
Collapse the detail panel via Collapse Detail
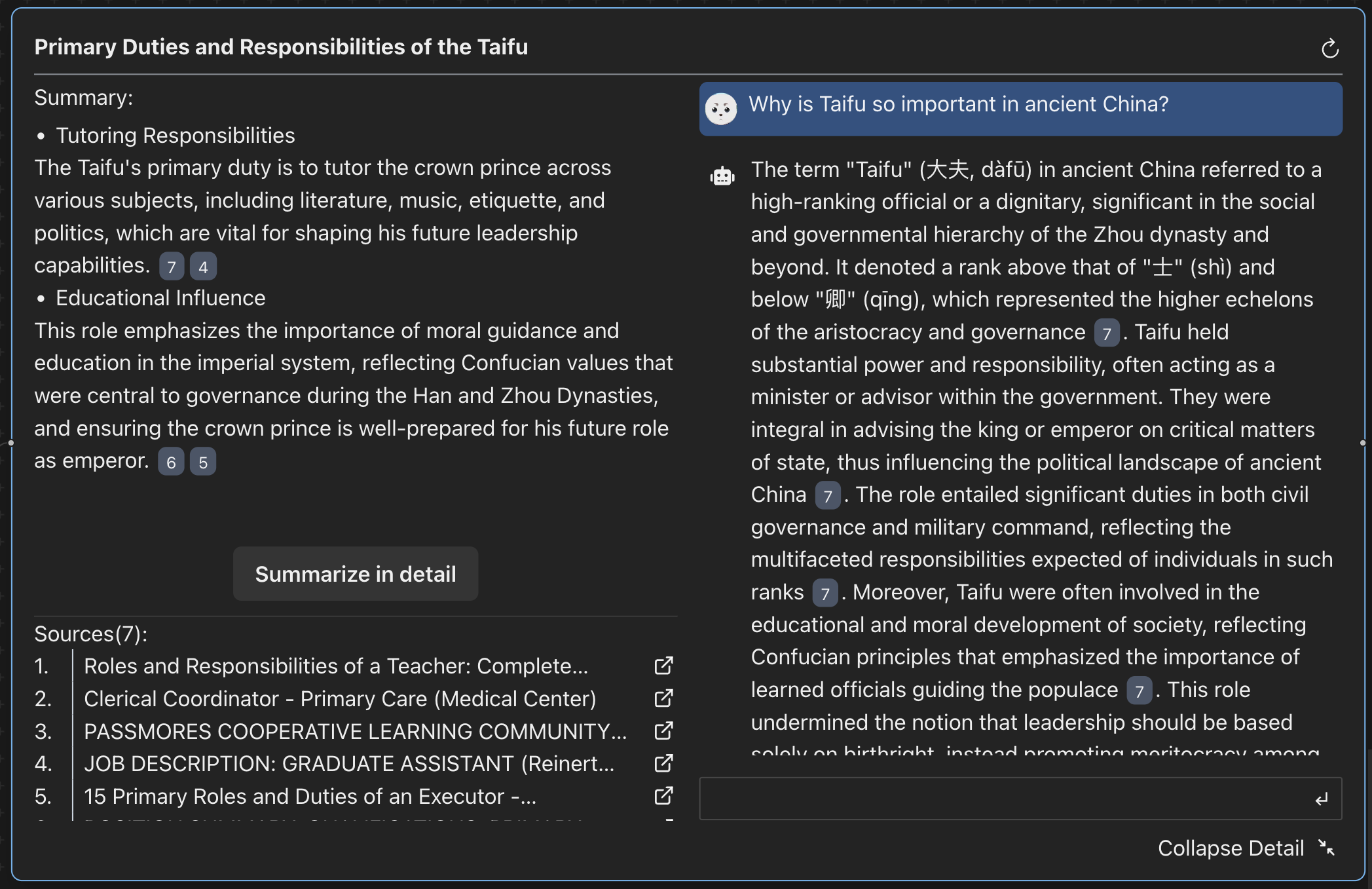click(x=1231, y=848)
